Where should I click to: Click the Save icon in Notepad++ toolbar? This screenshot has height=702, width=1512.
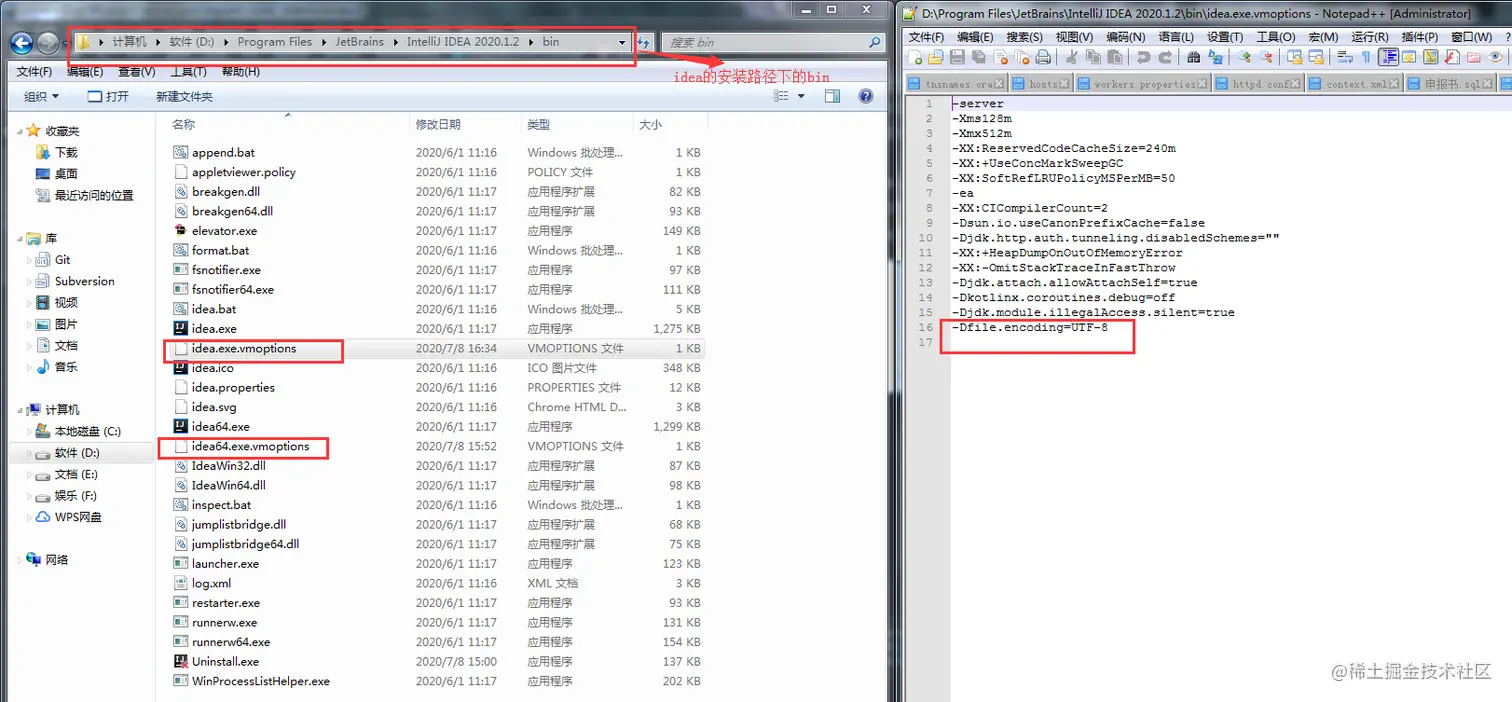pyautogui.click(x=957, y=57)
